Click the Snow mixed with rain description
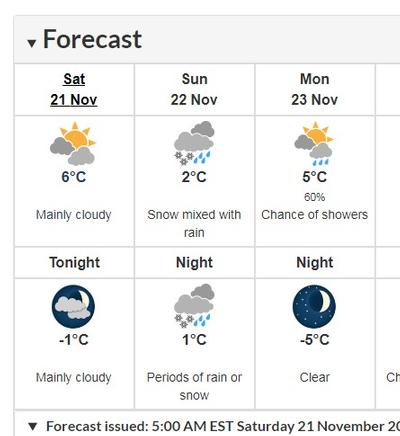Screen dimensions: 400x436 194,223
